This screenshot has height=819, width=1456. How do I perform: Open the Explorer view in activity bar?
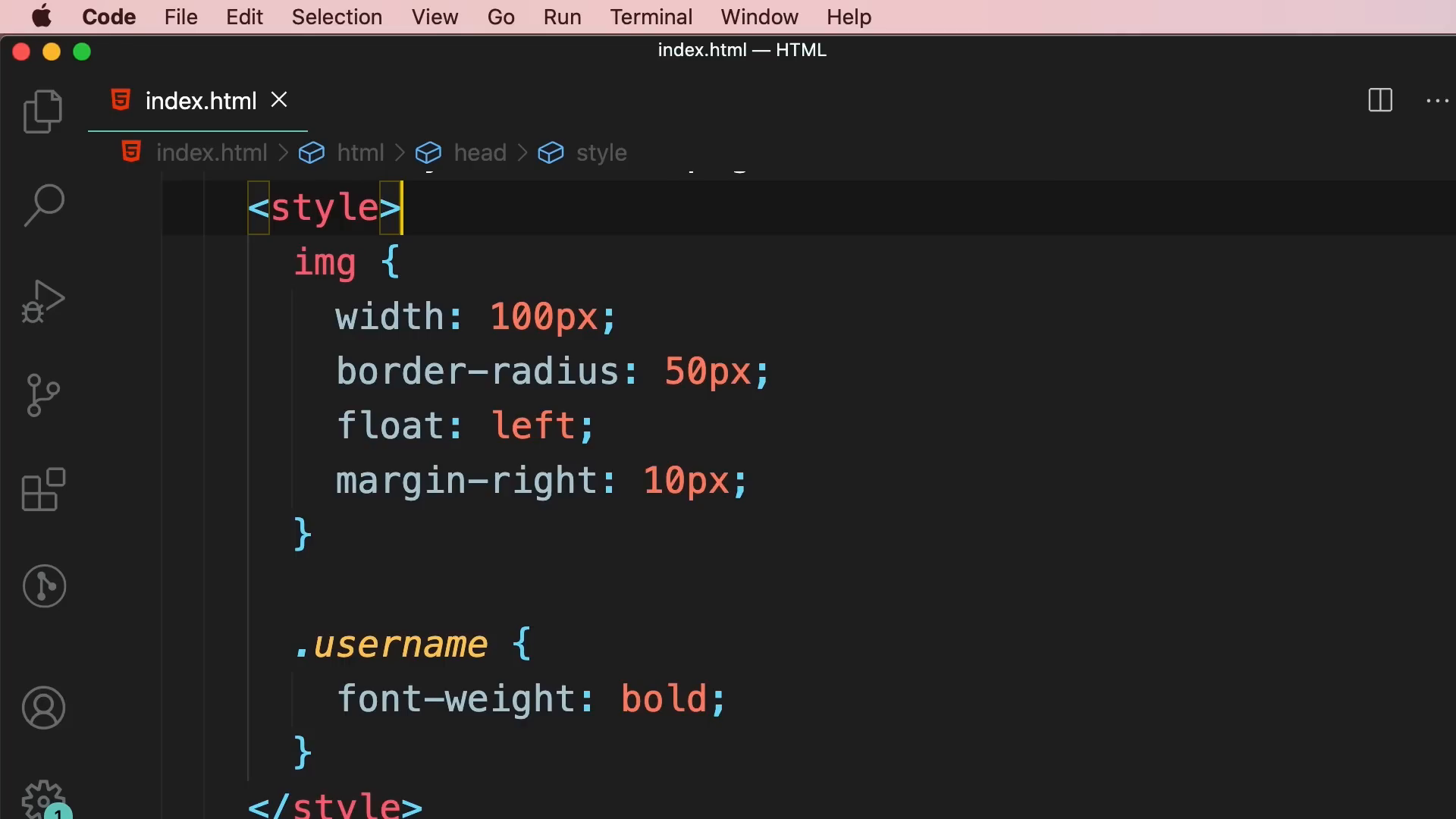click(x=43, y=111)
